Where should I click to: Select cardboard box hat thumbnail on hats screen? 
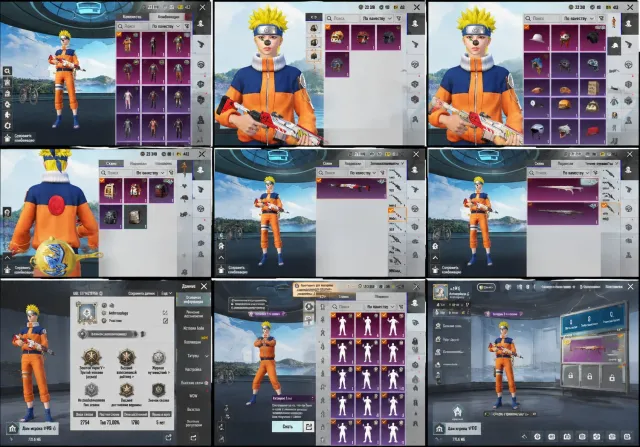pos(592,88)
